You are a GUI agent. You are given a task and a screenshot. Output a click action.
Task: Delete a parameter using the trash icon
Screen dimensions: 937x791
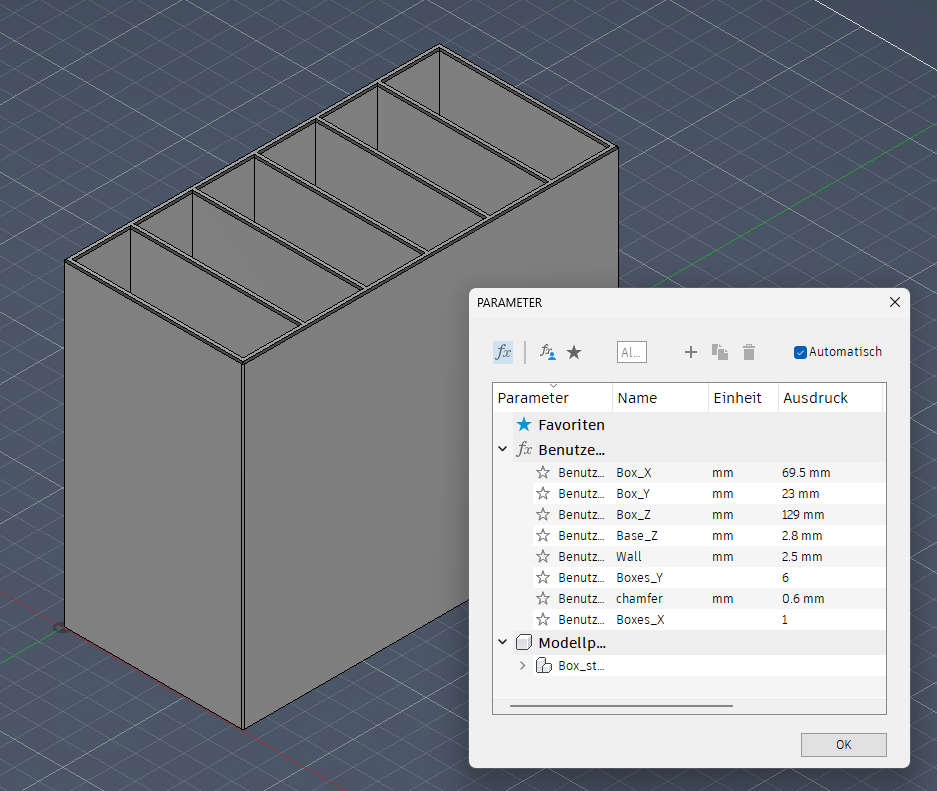pyautogui.click(x=748, y=352)
